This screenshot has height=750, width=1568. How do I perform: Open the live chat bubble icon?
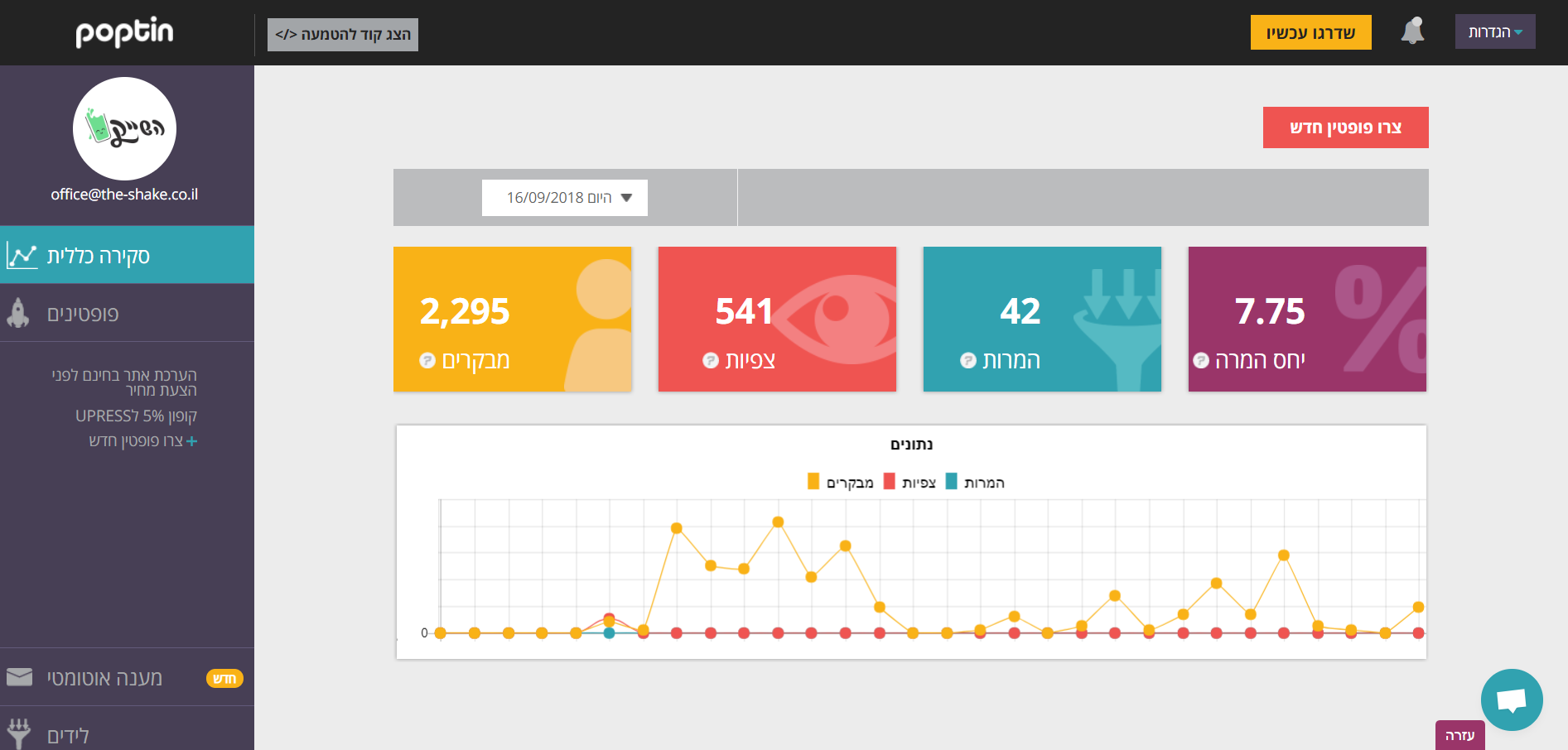click(1512, 700)
